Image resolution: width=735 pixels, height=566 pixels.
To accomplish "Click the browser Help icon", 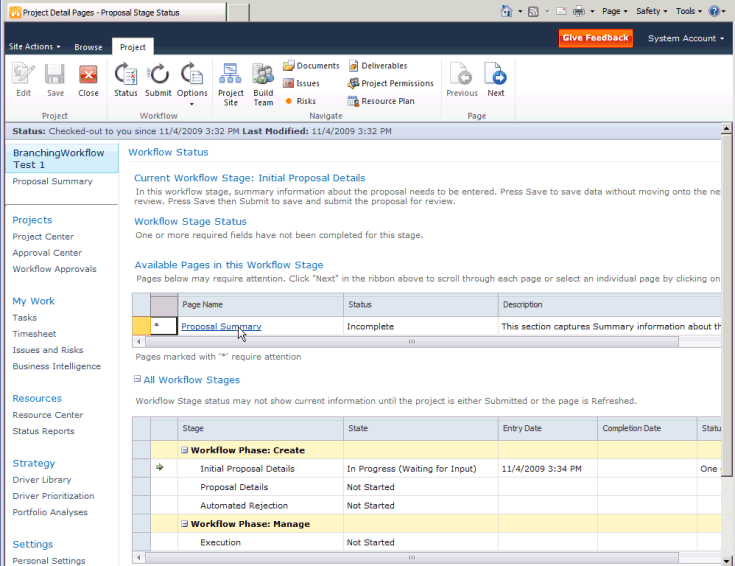I will pyautogui.click(x=714, y=11).
